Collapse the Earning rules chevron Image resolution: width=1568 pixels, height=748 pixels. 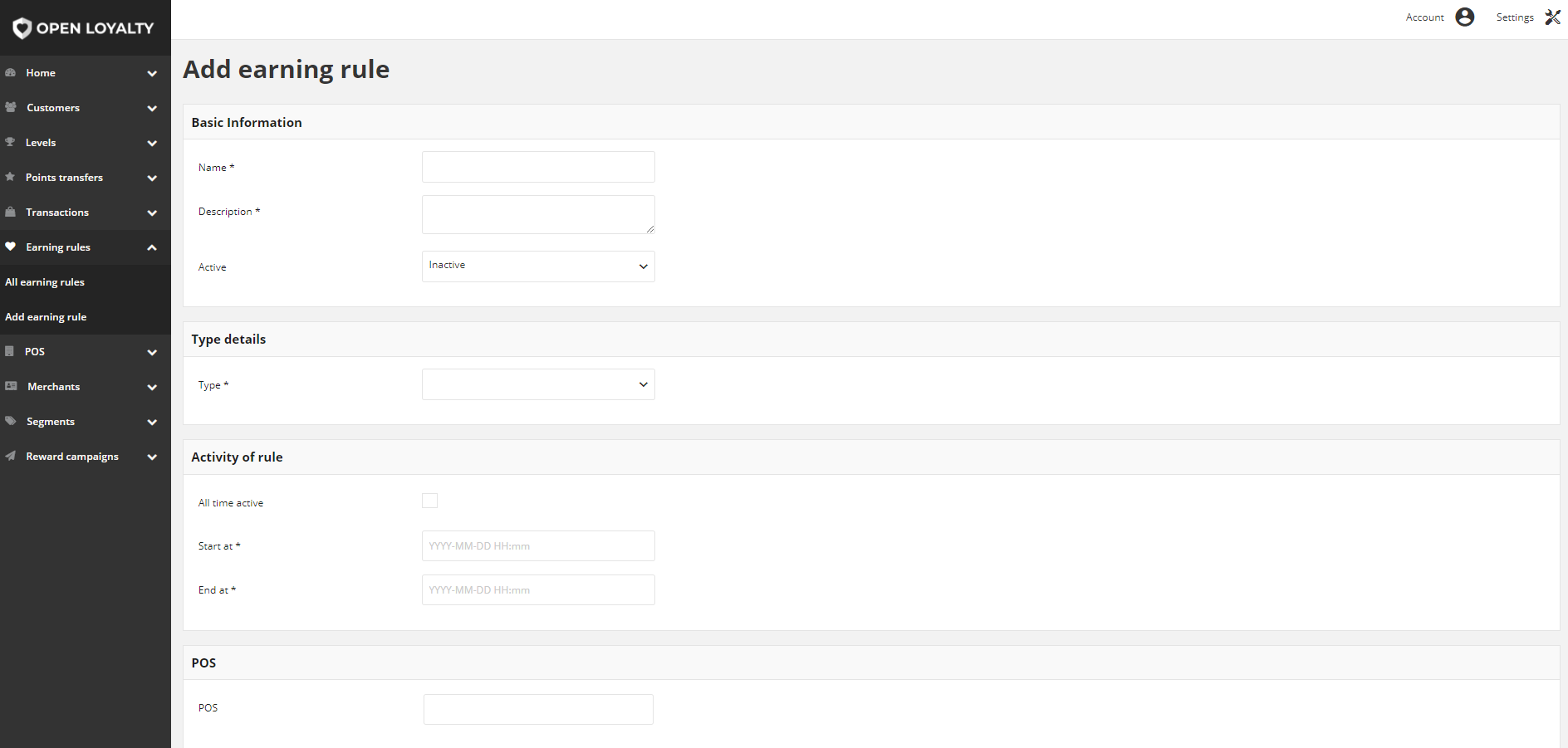coord(152,247)
